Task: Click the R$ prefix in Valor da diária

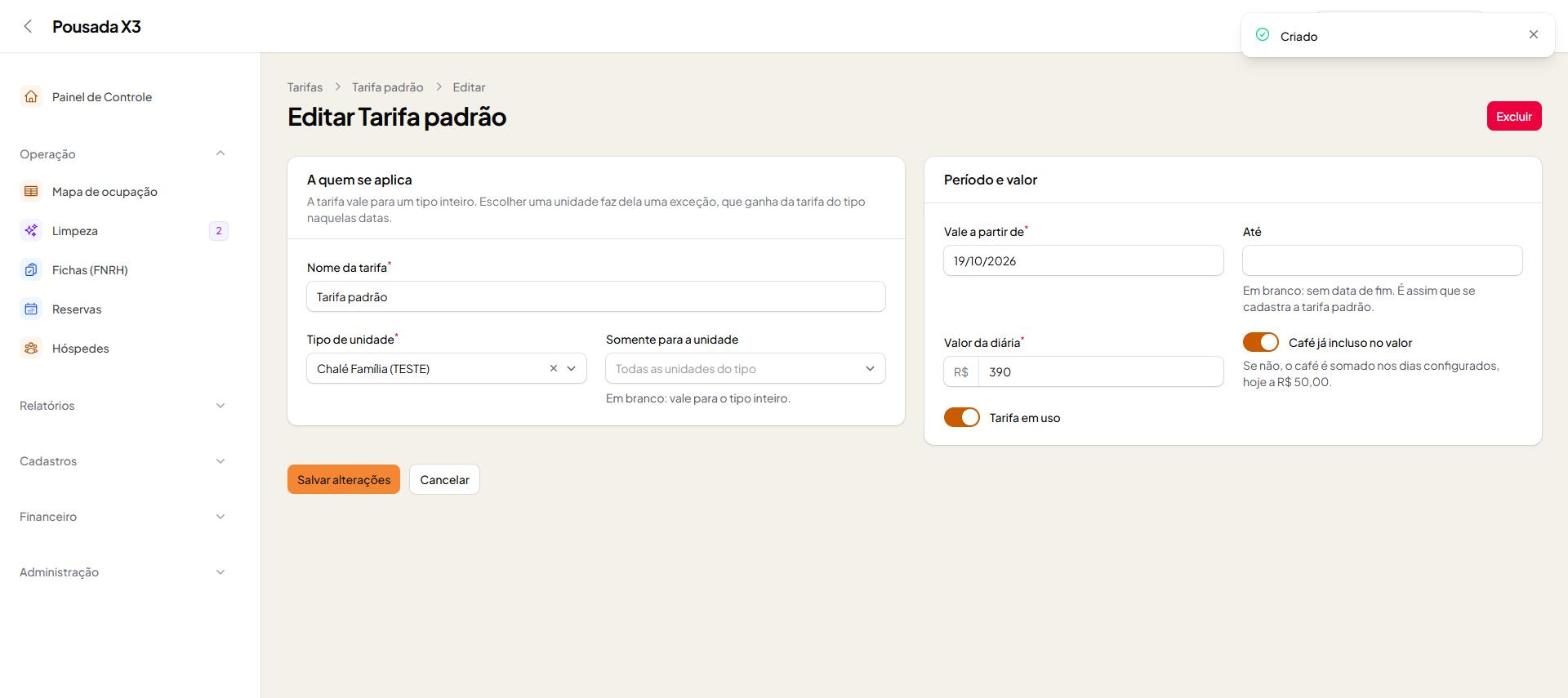Action: pyautogui.click(x=961, y=372)
